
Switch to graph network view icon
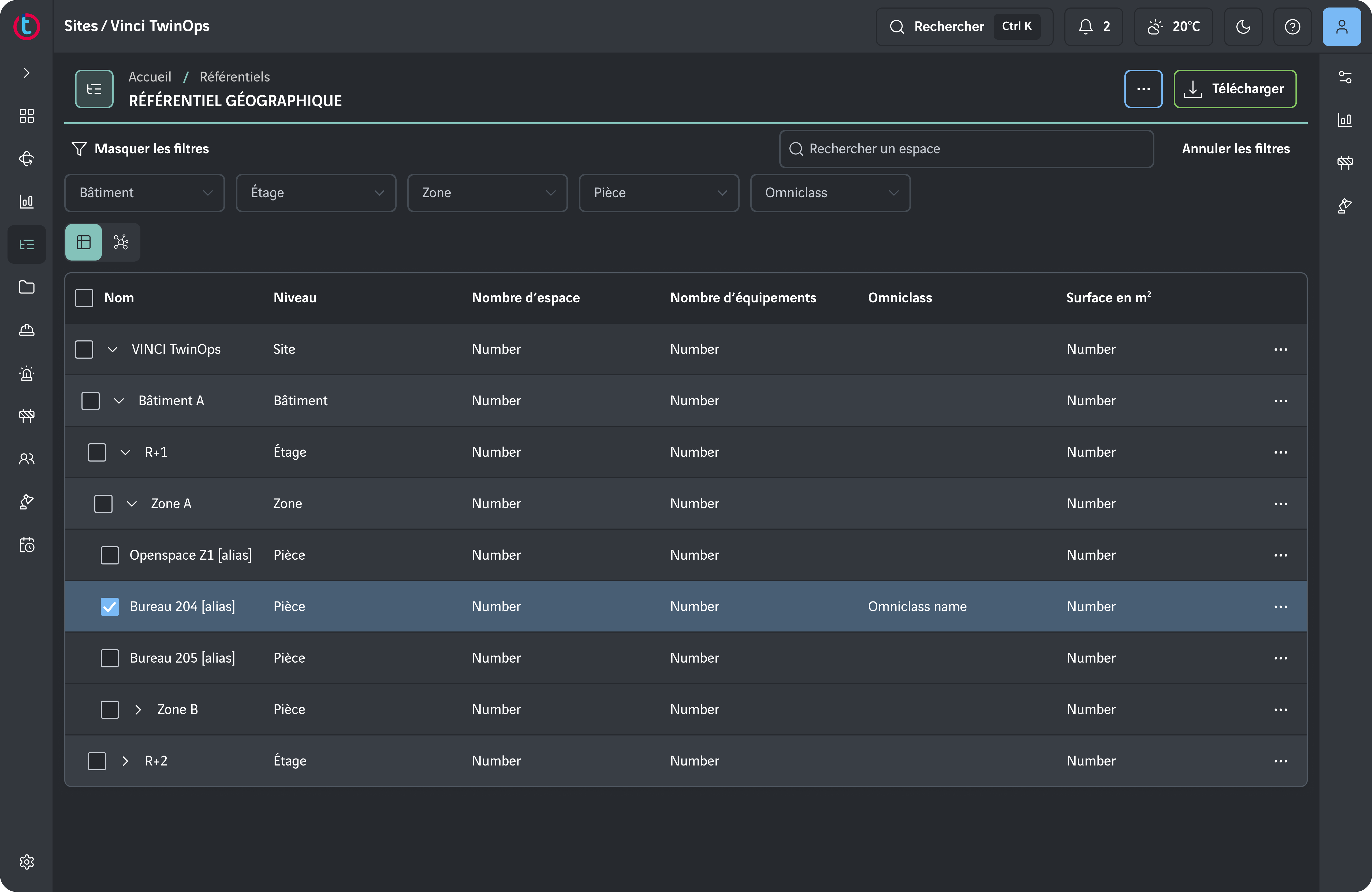[x=121, y=242]
